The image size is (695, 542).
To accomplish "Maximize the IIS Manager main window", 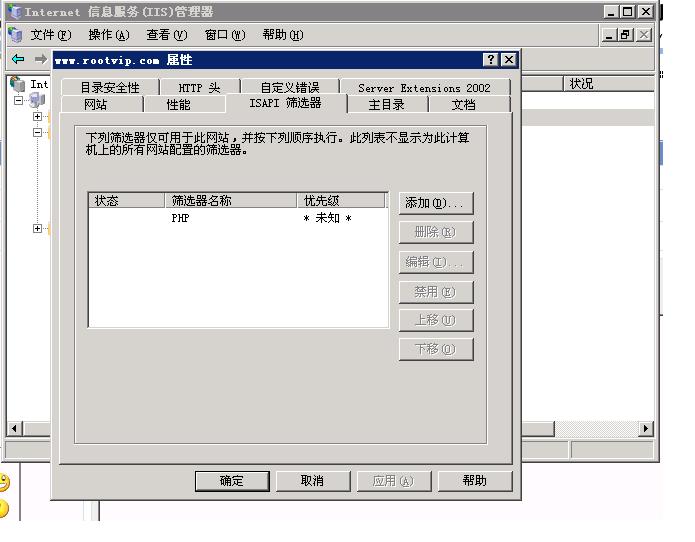I will point(628,12).
